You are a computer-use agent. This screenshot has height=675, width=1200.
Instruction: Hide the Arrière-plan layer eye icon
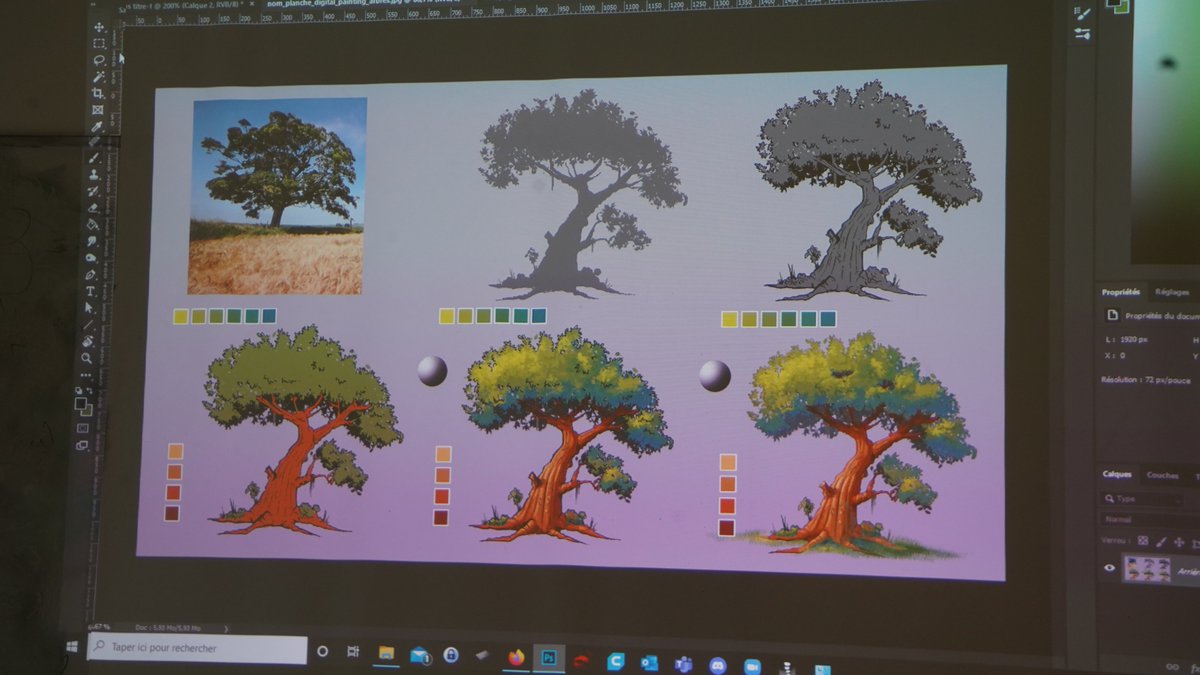pos(1109,569)
